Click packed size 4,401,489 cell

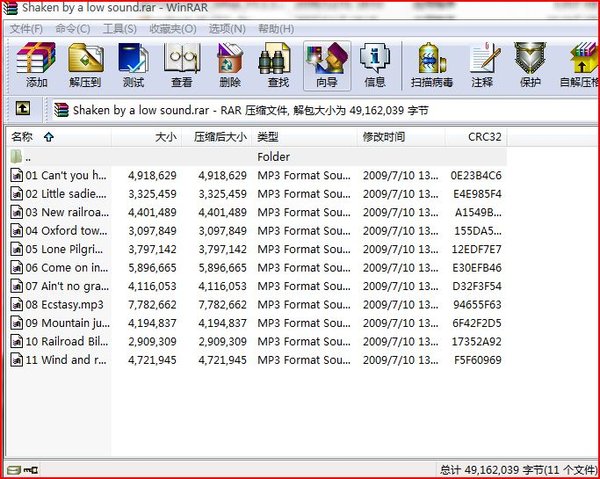(x=222, y=212)
